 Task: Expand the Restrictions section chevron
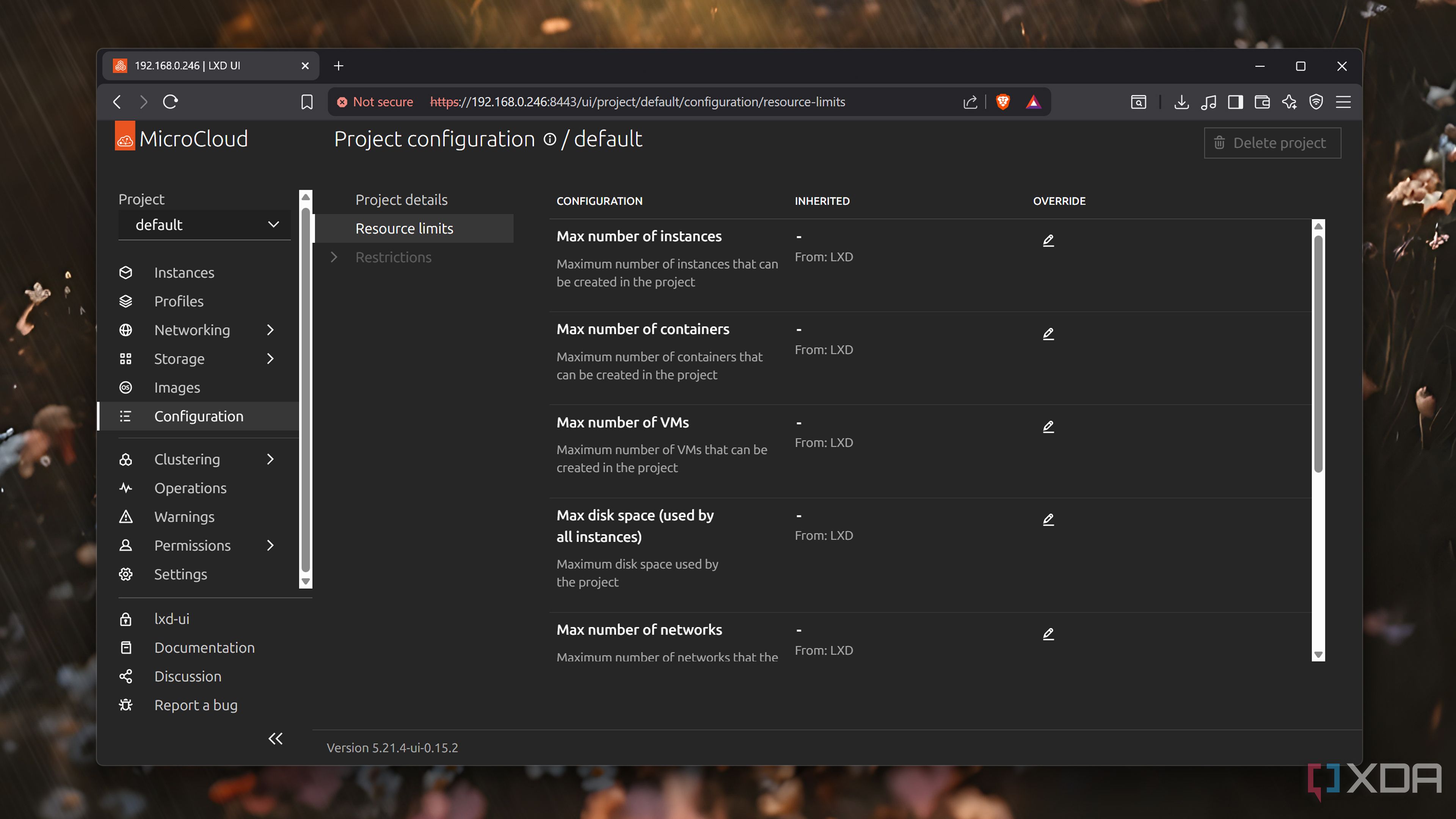pos(334,257)
